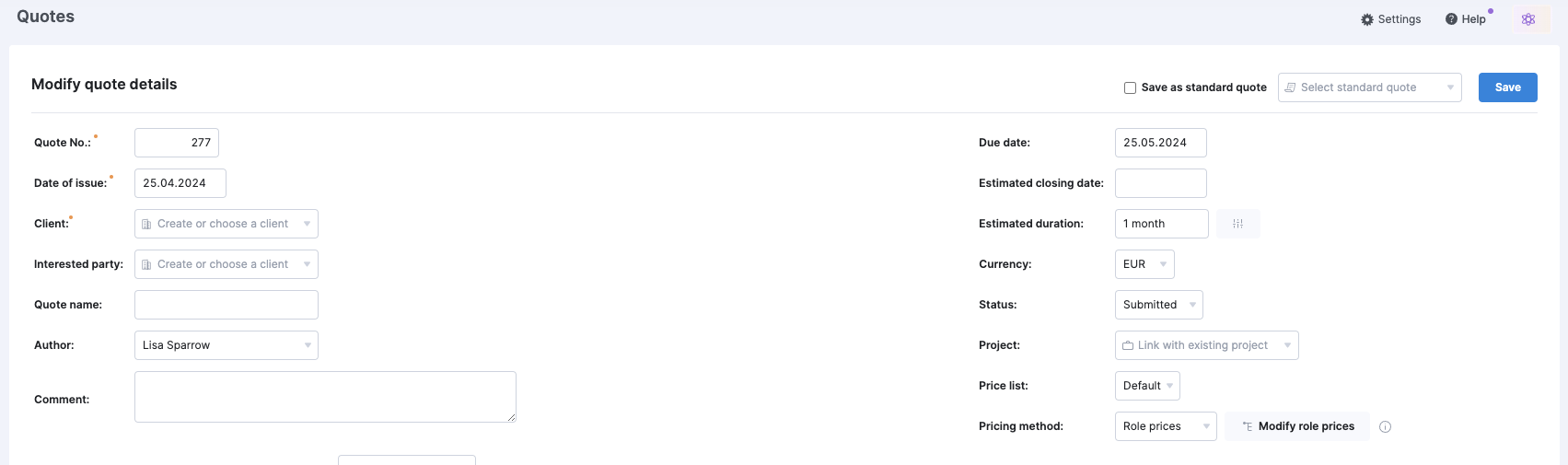Open the Select standard quote dropdown
Viewport: 1568px width, 465px height.
[1369, 87]
